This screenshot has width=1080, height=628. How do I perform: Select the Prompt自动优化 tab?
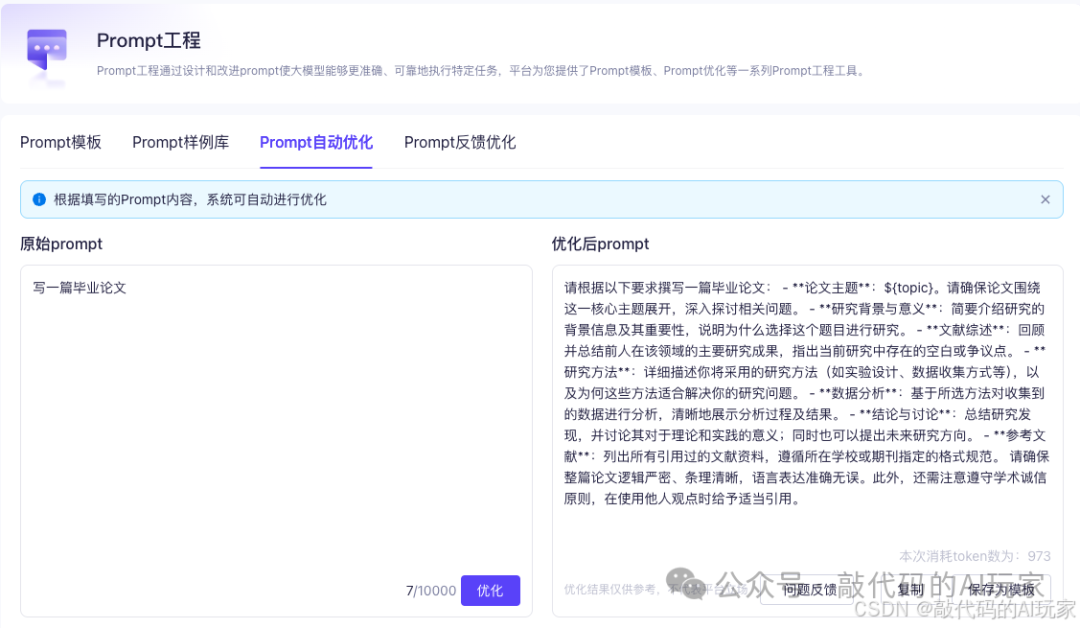click(x=316, y=142)
